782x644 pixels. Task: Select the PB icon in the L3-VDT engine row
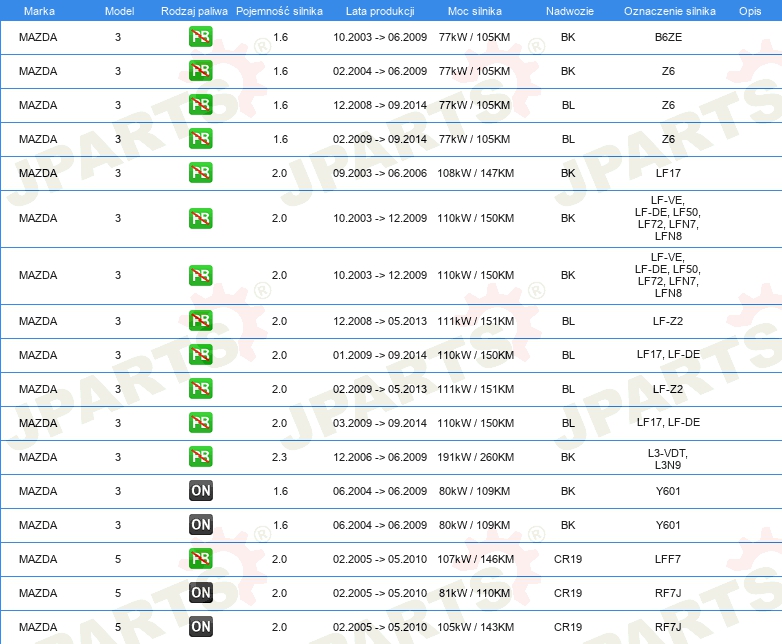pyautogui.click(x=200, y=457)
